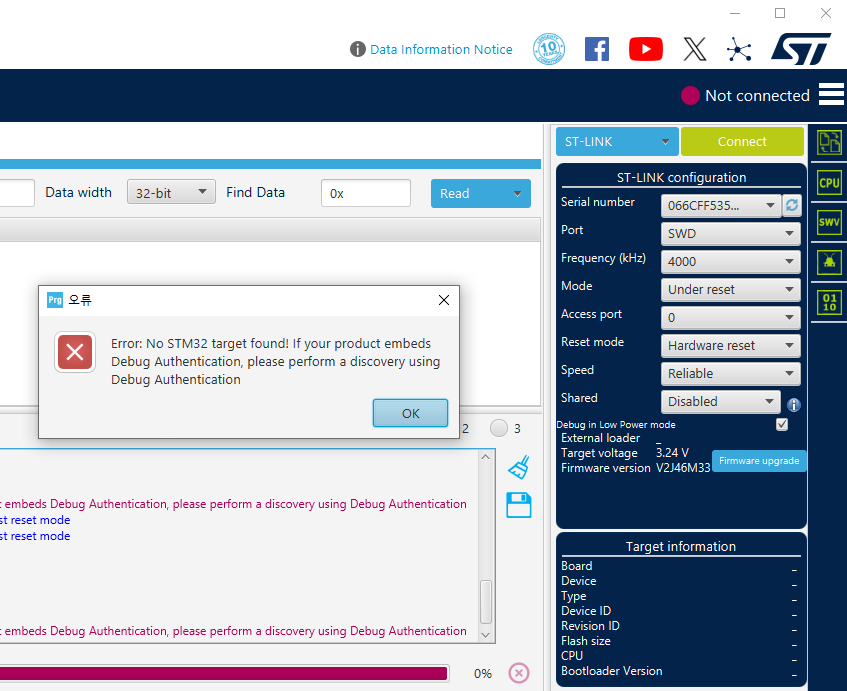Open the 10 years anniversary badge

pos(549,49)
